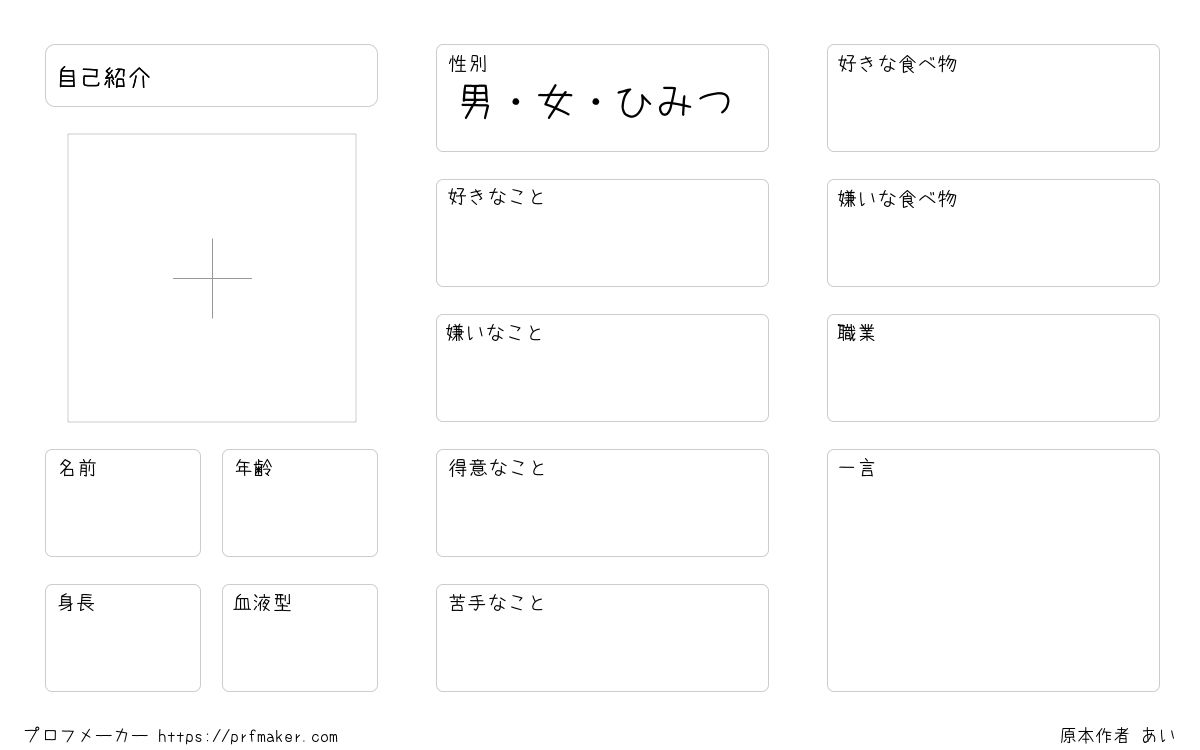The width and height of the screenshot is (1200, 750).
Task: Click the 年齢 age field
Action: (x=300, y=503)
